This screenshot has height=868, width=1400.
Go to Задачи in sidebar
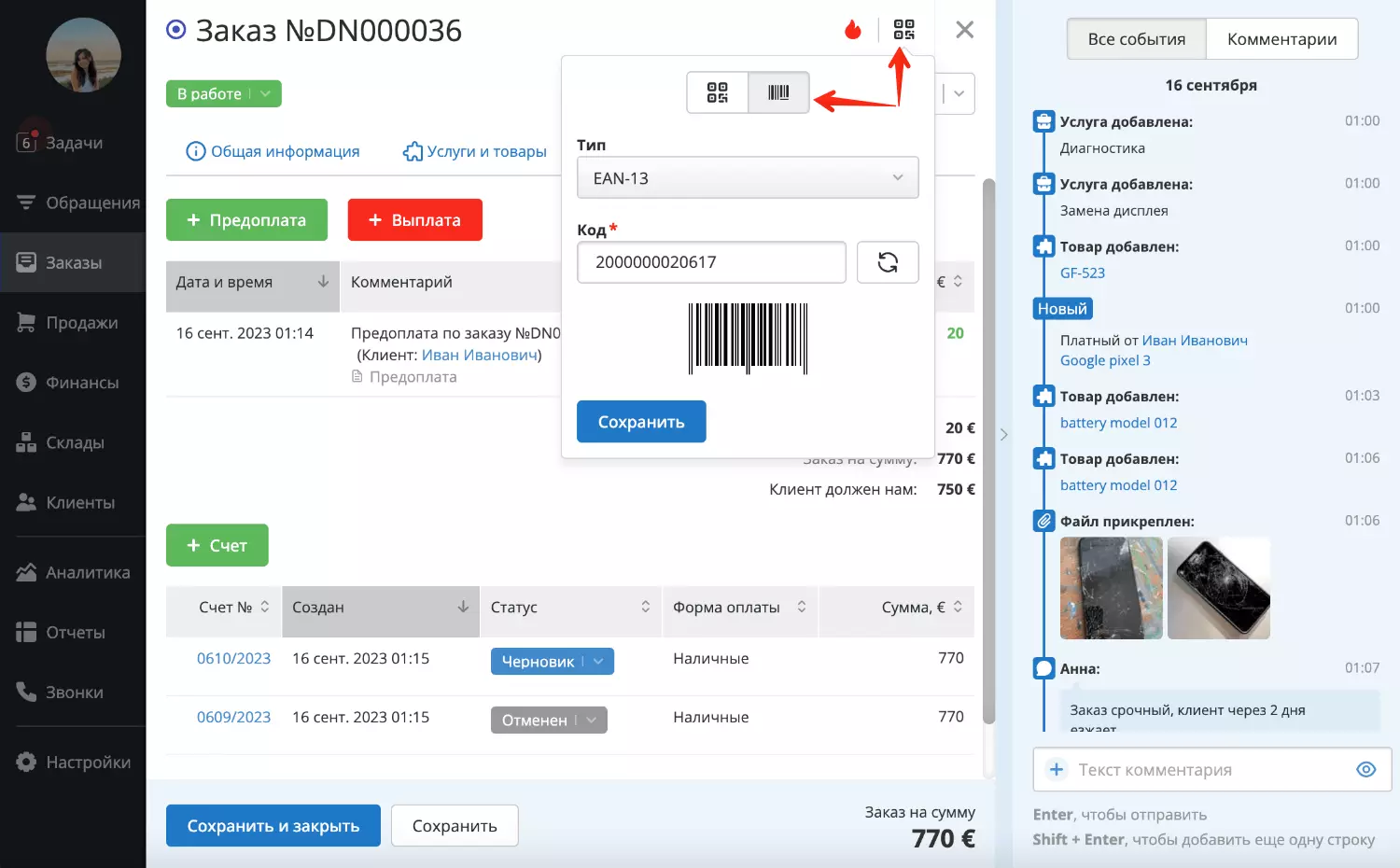73,143
